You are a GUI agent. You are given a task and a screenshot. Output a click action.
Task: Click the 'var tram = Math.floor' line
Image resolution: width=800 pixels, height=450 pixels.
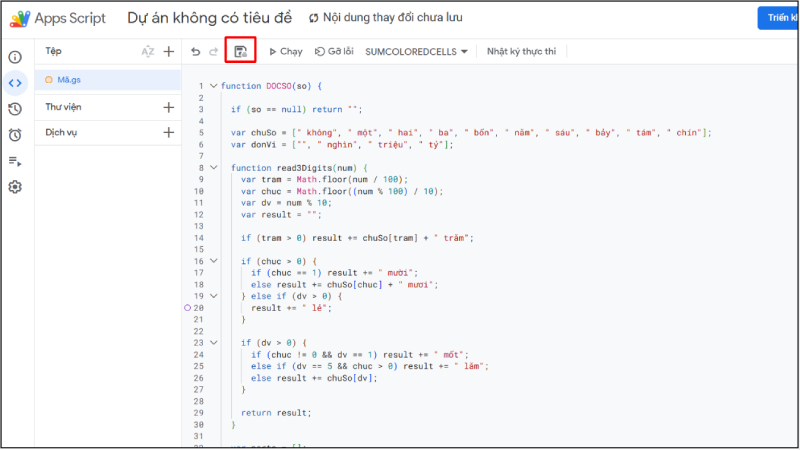(x=324, y=180)
